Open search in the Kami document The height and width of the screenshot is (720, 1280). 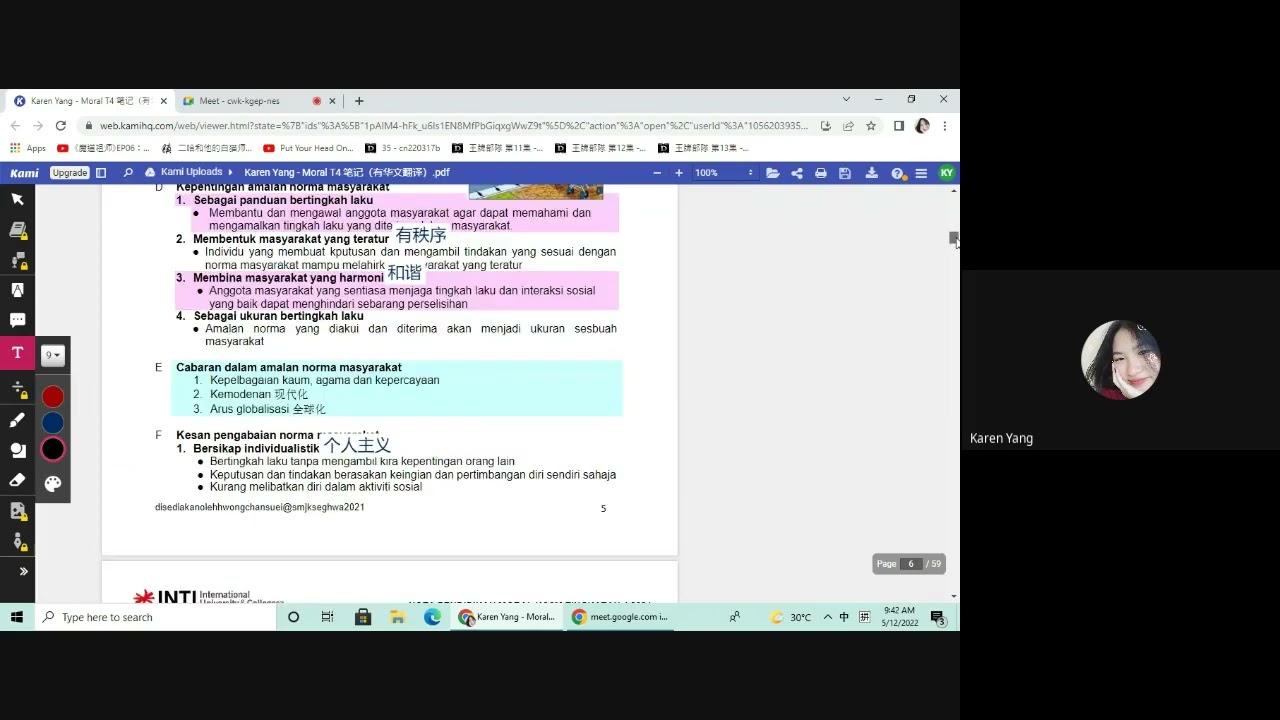click(x=128, y=173)
